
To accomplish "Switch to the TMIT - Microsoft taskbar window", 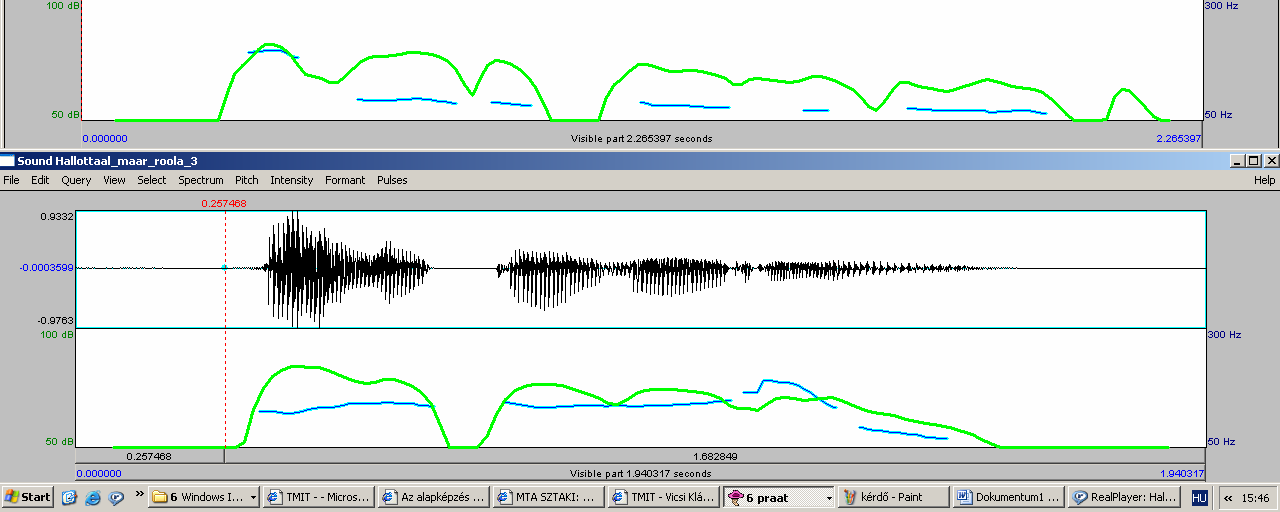I will (320, 497).
